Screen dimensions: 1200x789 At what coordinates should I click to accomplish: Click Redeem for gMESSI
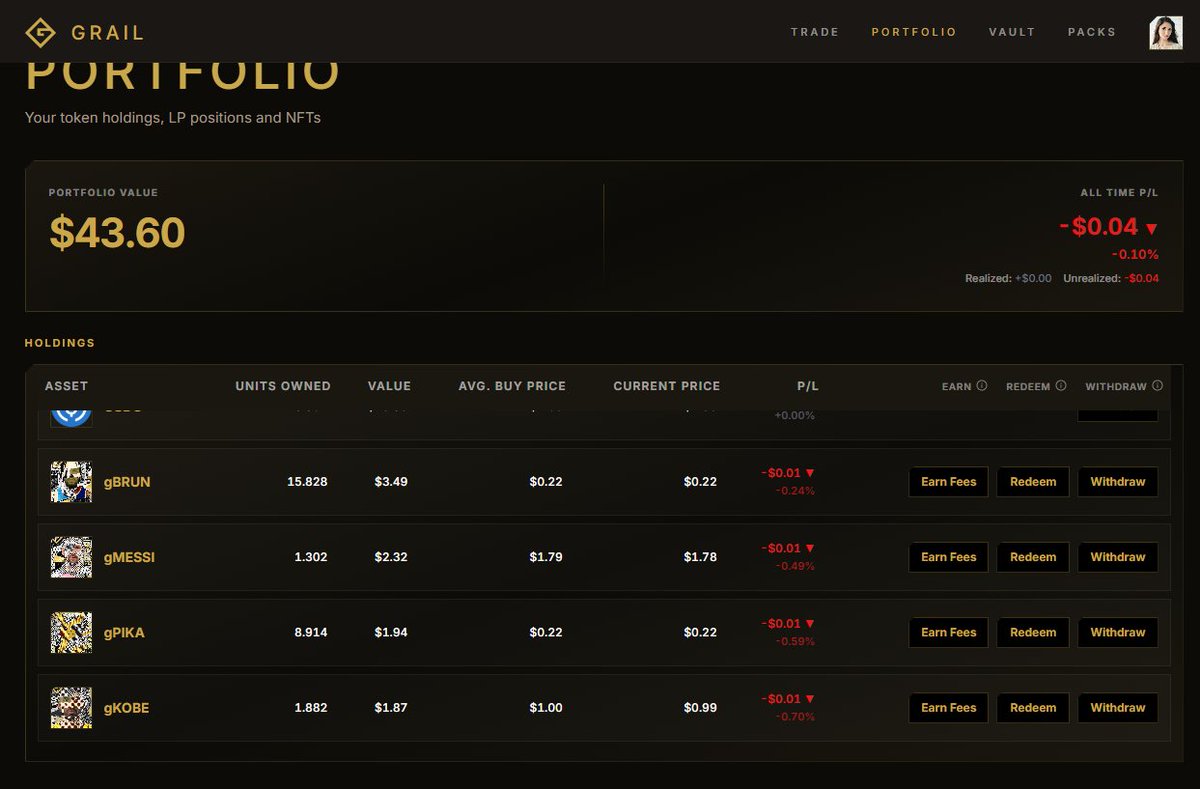[x=1033, y=557]
